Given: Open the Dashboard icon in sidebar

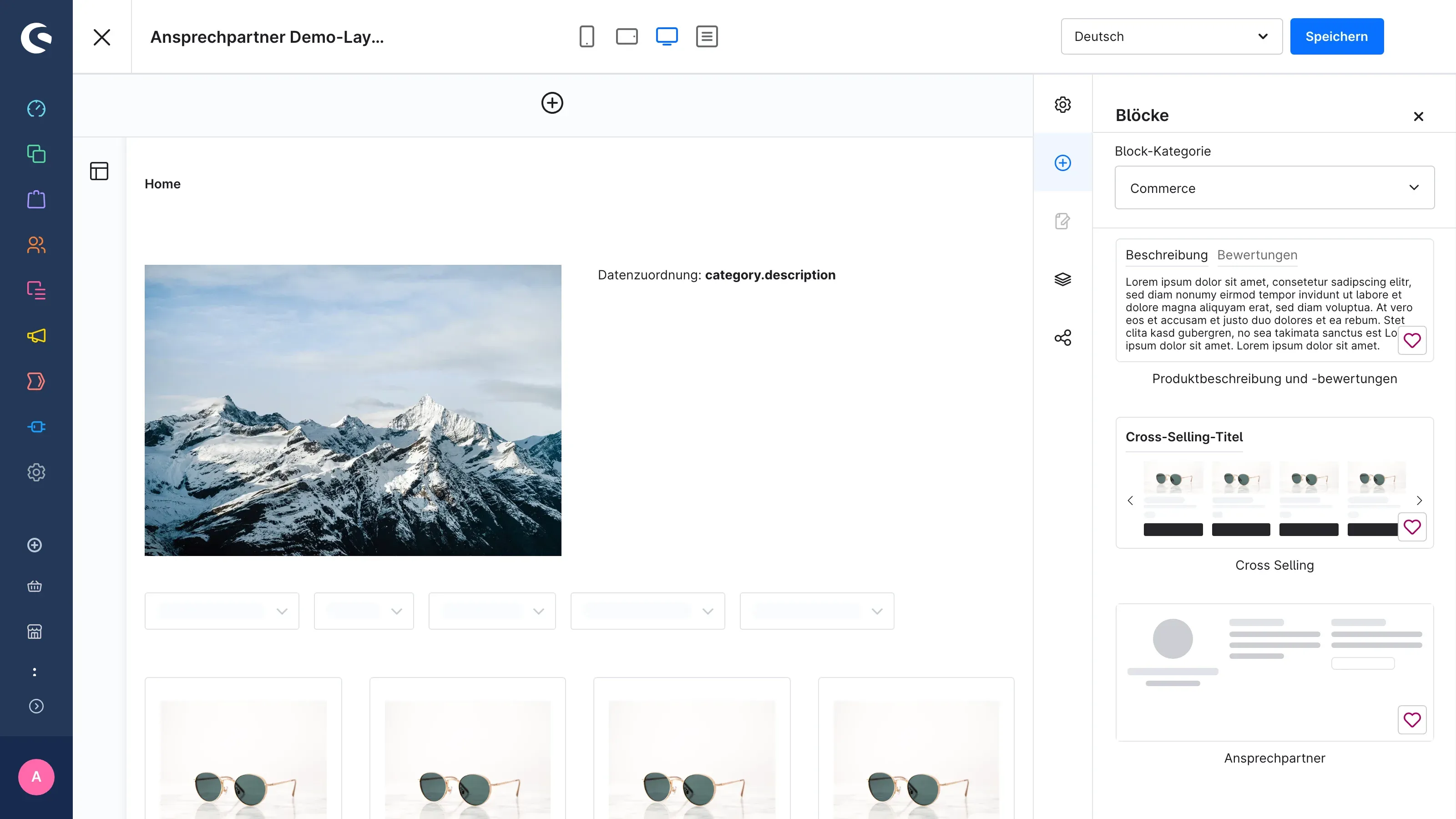Looking at the screenshot, I should point(36,109).
